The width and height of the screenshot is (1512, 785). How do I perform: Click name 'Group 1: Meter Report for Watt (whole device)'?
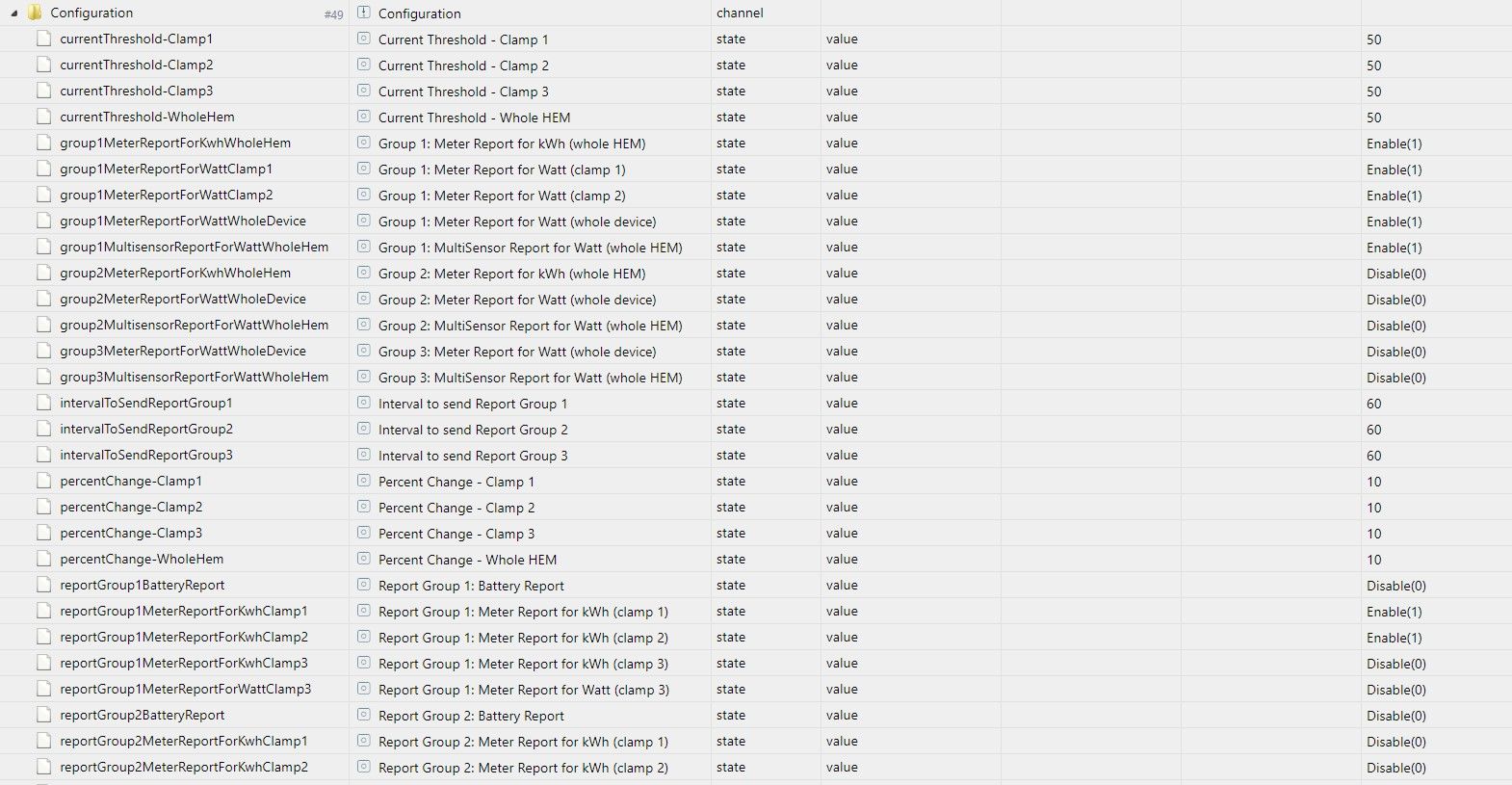[517, 222]
